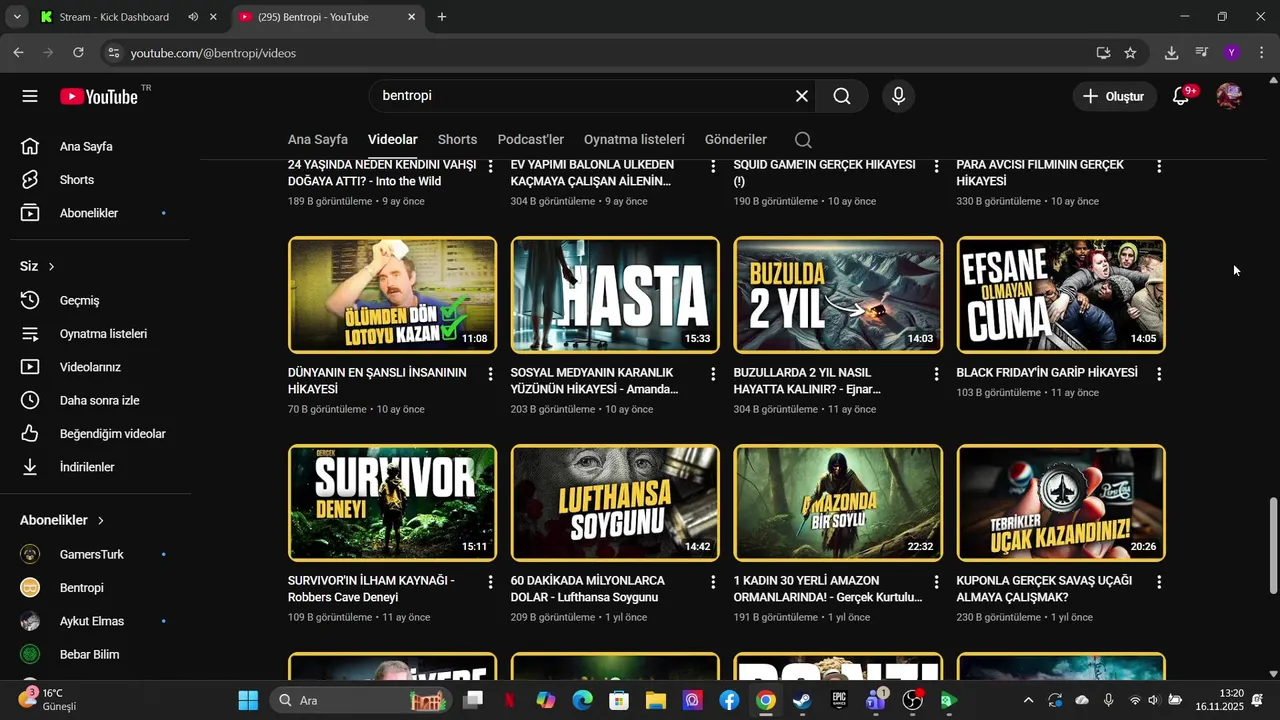Screen dimensions: 1280x720
Task: Go back with browser back arrow
Action: coord(18,53)
